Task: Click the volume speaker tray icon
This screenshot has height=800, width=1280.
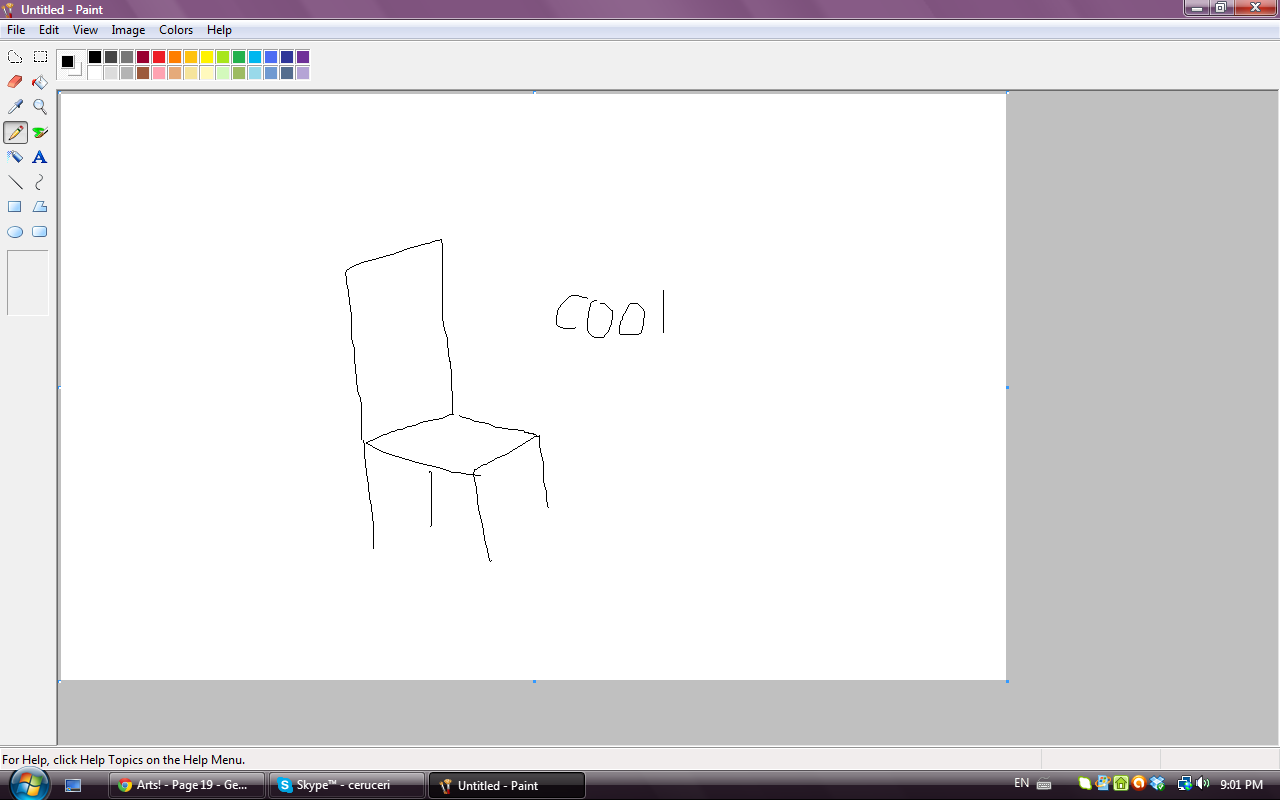Action: click(1202, 784)
